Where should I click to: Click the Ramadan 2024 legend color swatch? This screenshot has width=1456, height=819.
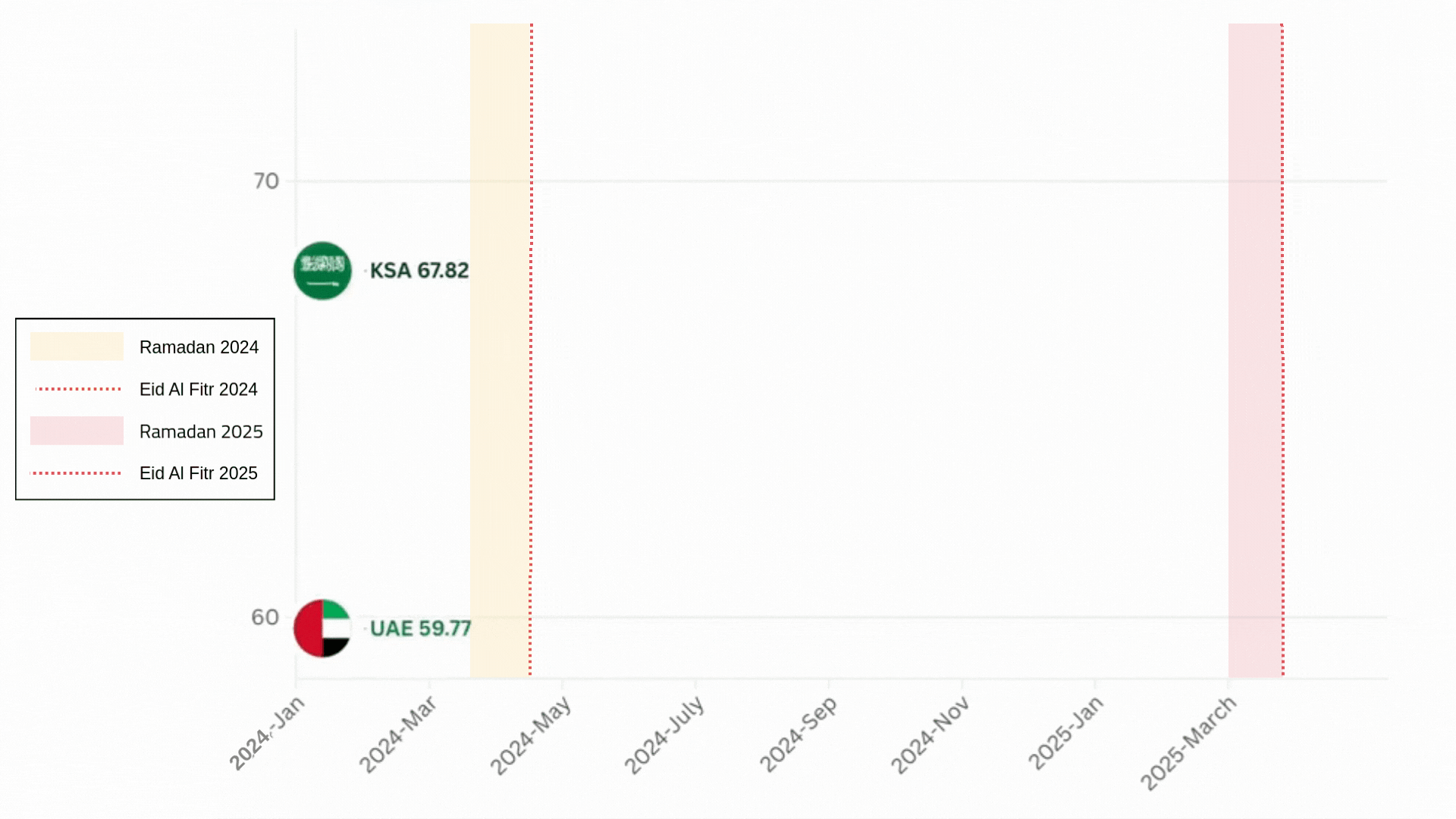pos(77,347)
